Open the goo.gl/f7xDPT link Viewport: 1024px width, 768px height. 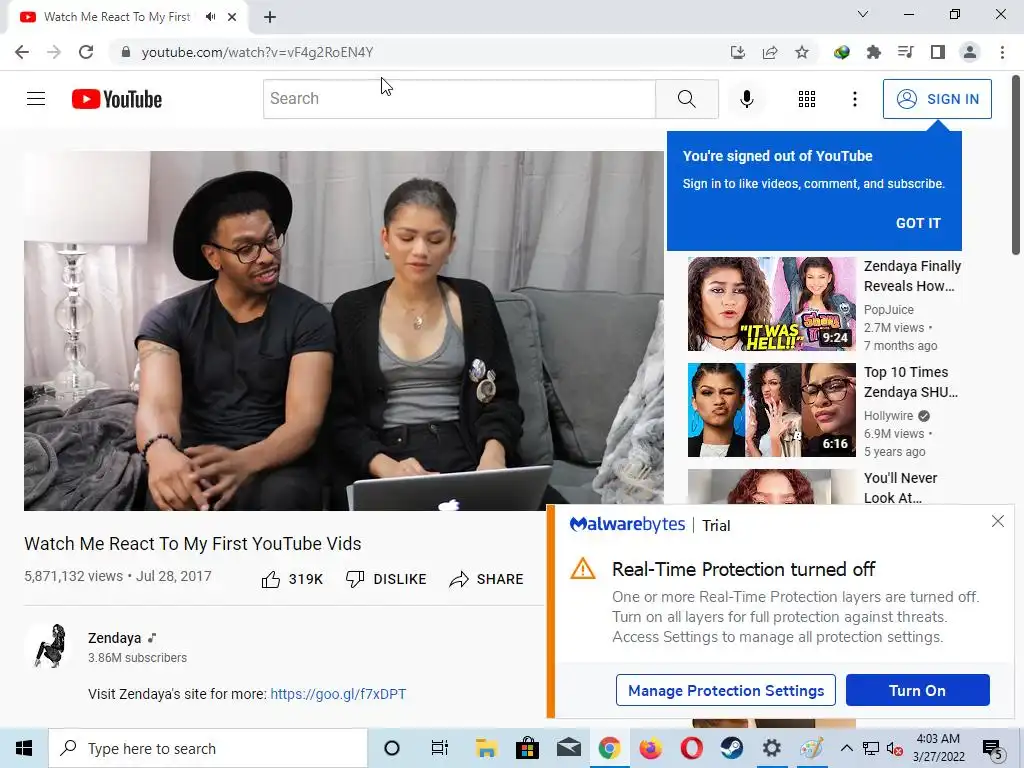click(x=338, y=694)
